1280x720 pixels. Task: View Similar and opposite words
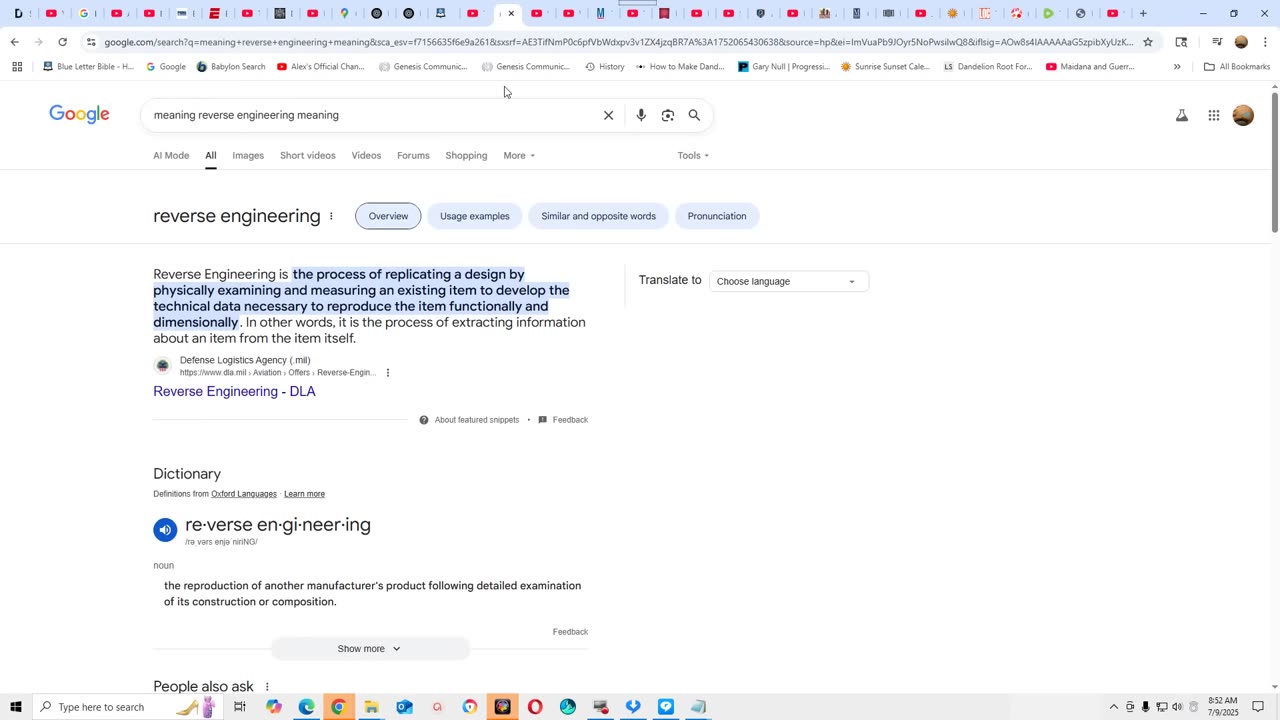(599, 216)
